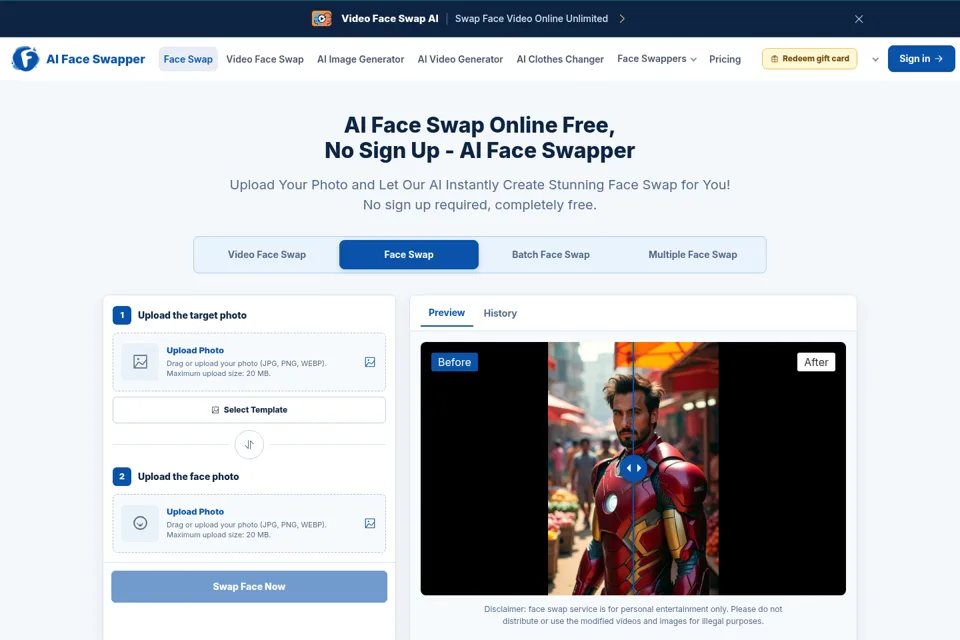Click the target photo upload image icon
The image size is (960, 640).
pos(140,362)
